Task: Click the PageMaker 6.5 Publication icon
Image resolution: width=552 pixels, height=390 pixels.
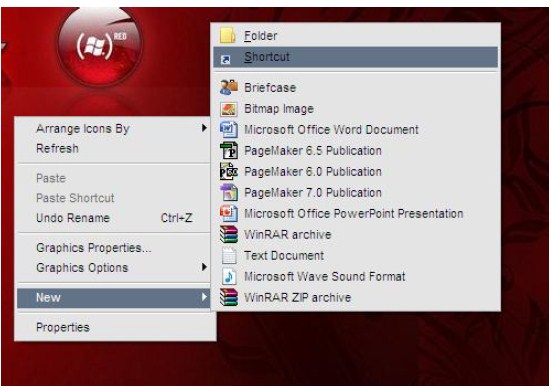Action: tap(229, 151)
